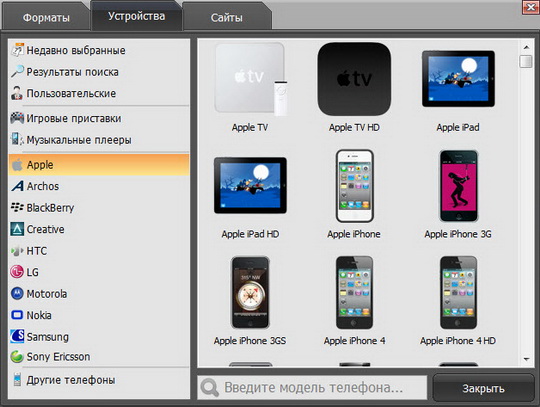Viewport: 540px width, 407px height.
Task: Click the scrollbar up arrow
Action: point(526,47)
